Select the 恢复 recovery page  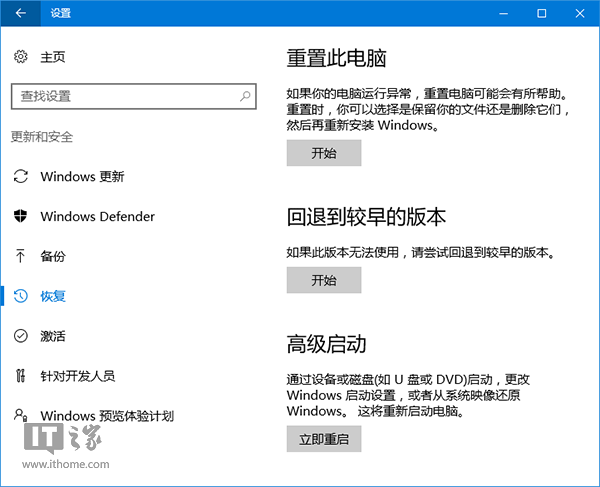[x=53, y=296]
